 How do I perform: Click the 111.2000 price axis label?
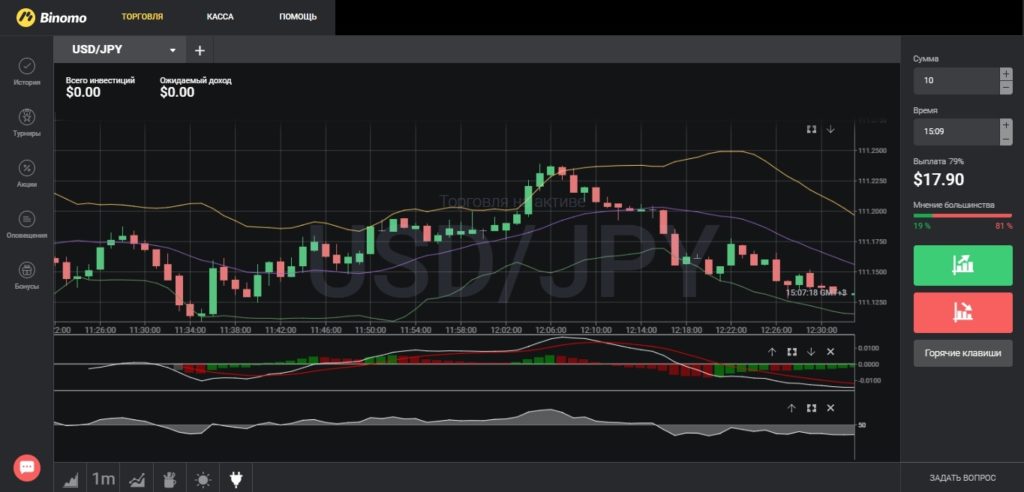coord(873,212)
